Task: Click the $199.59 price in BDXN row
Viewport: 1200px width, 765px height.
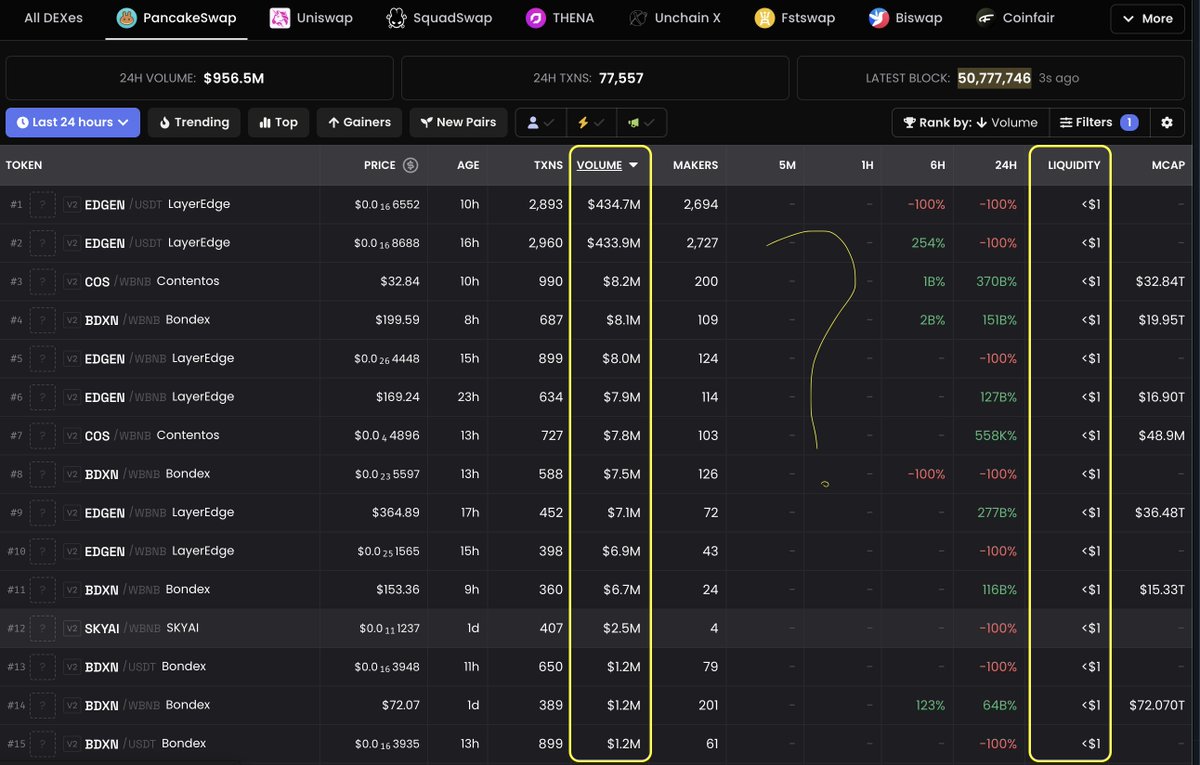Action: [x=396, y=320]
